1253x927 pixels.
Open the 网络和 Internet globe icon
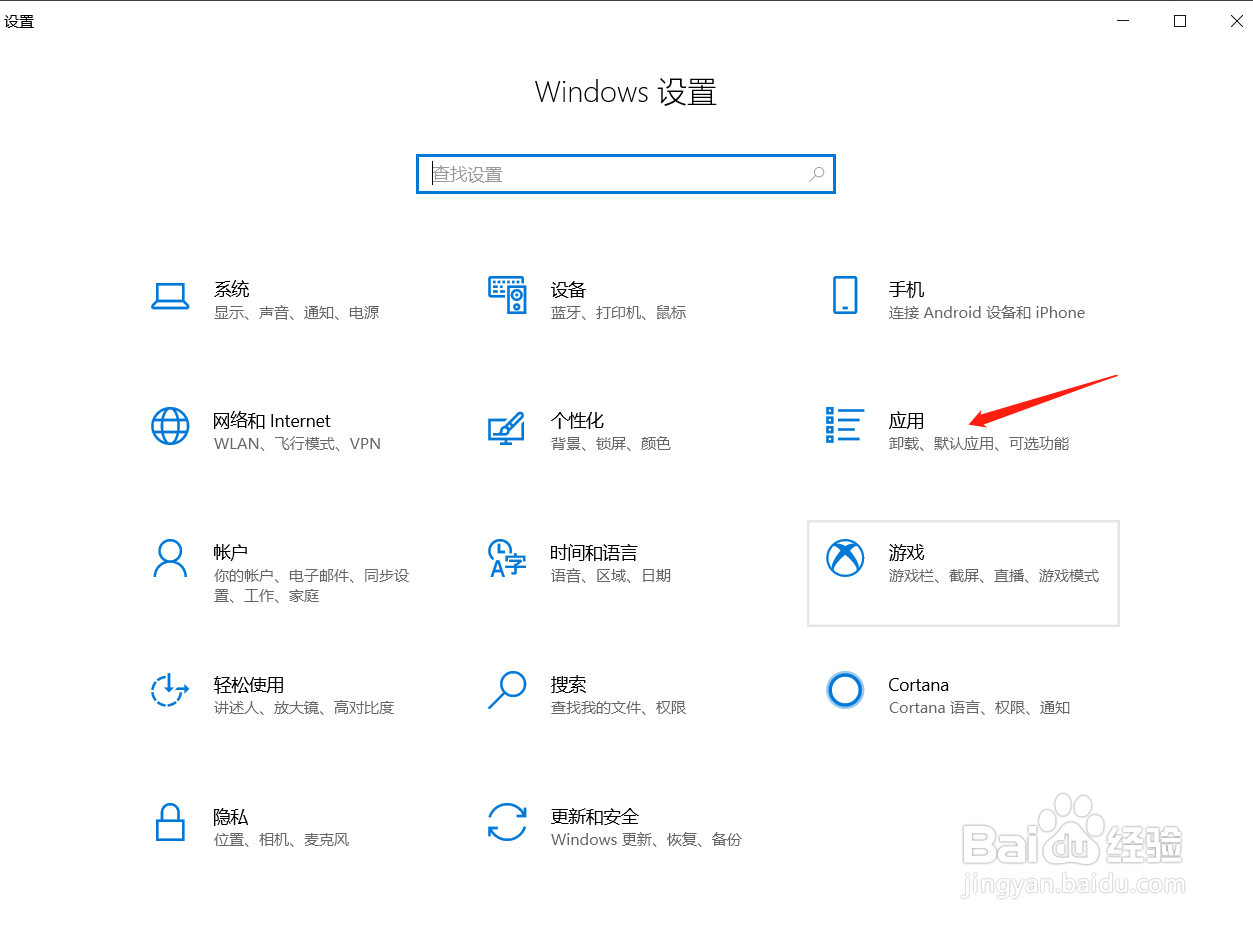(170, 427)
